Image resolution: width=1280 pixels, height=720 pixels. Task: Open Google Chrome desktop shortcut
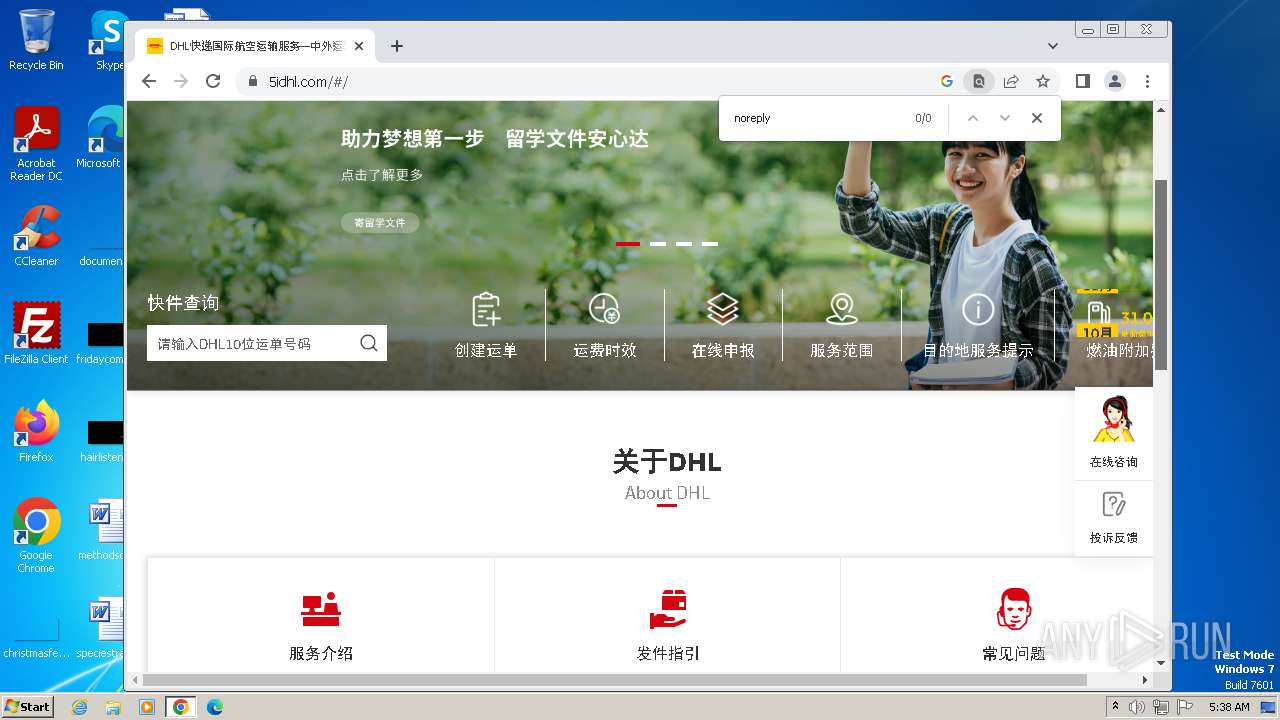point(36,536)
